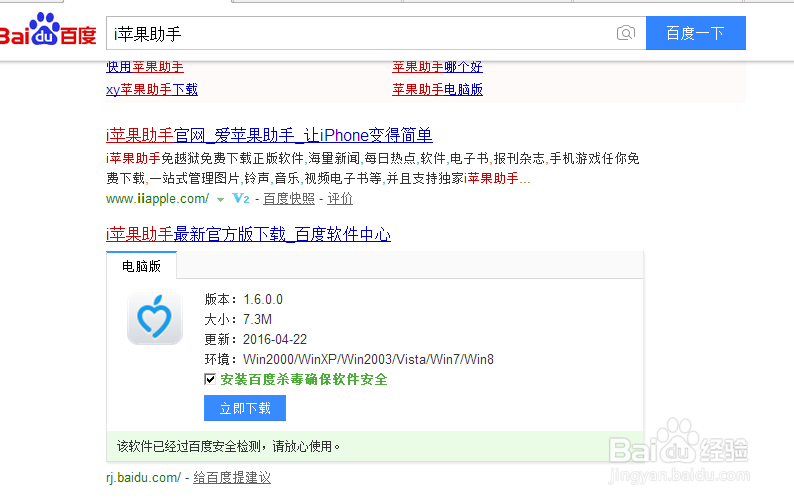Open the 苹果助手哪个好 related search link
794x503 pixels.
(438, 67)
